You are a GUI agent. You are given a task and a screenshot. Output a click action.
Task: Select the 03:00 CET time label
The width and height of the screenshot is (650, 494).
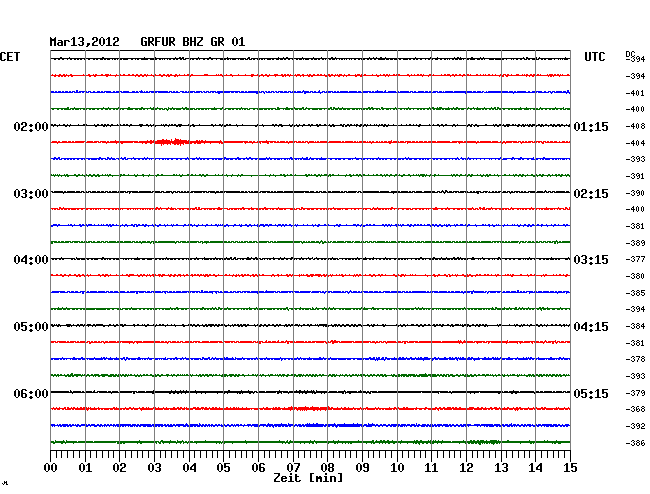tap(31, 194)
